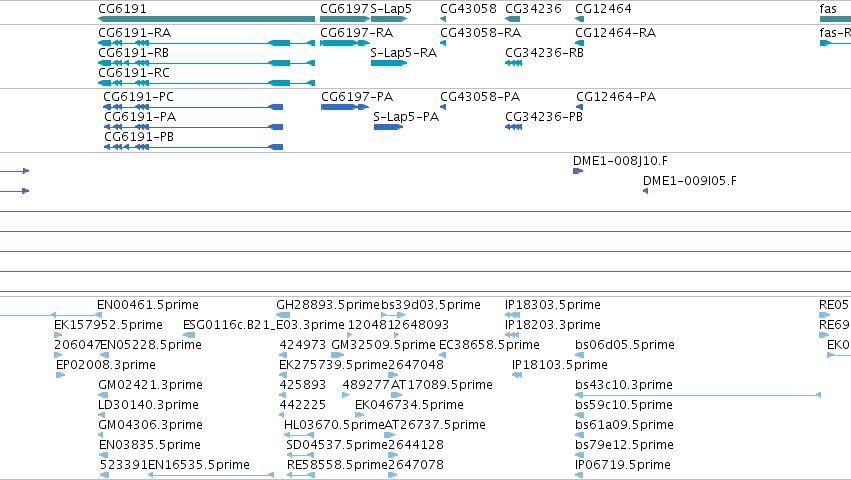Click the ESG0116c.B21_E03.3prime EST label
851x480 pixels.
pyautogui.click(x=264, y=325)
